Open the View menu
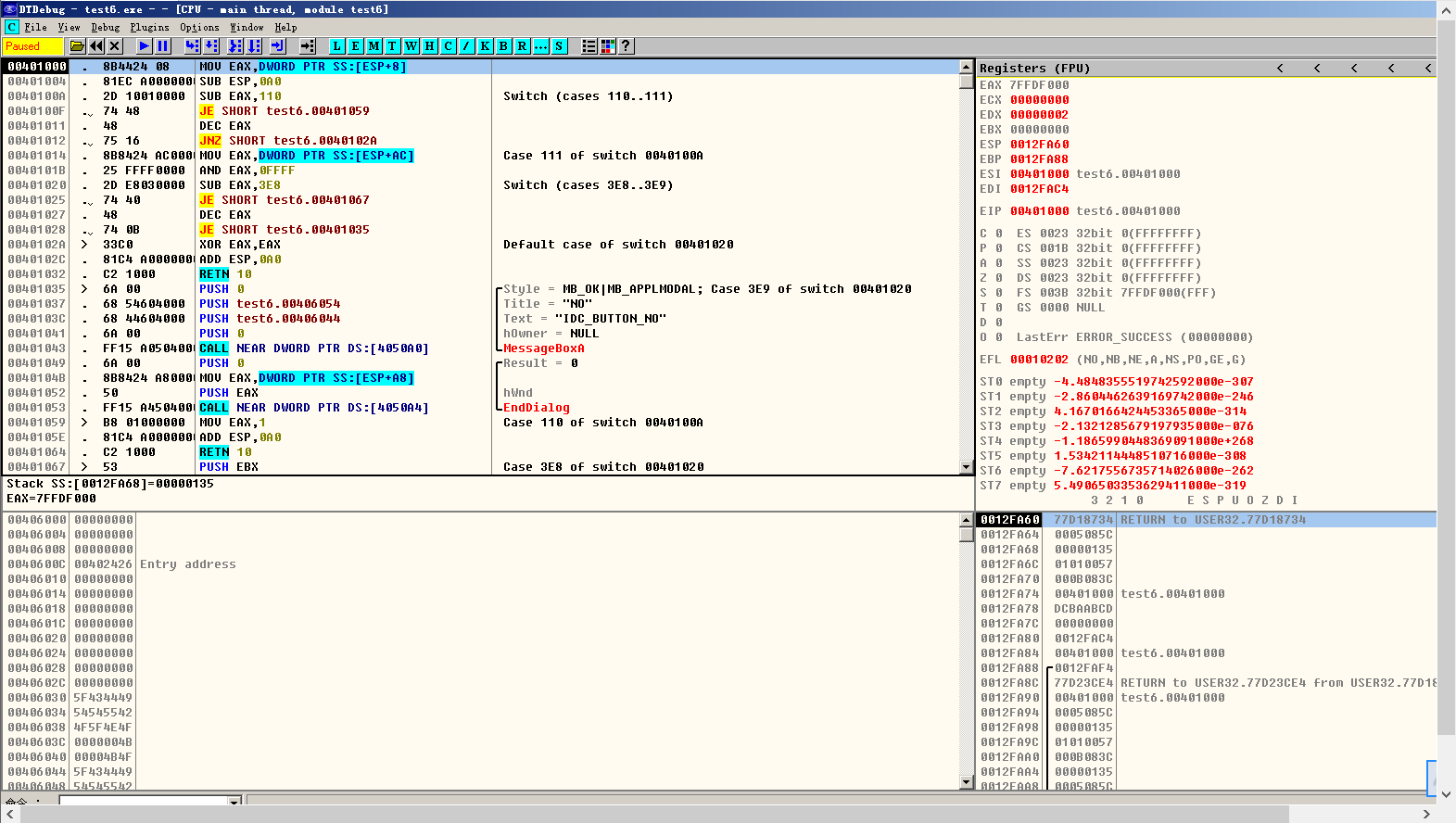 coord(69,28)
